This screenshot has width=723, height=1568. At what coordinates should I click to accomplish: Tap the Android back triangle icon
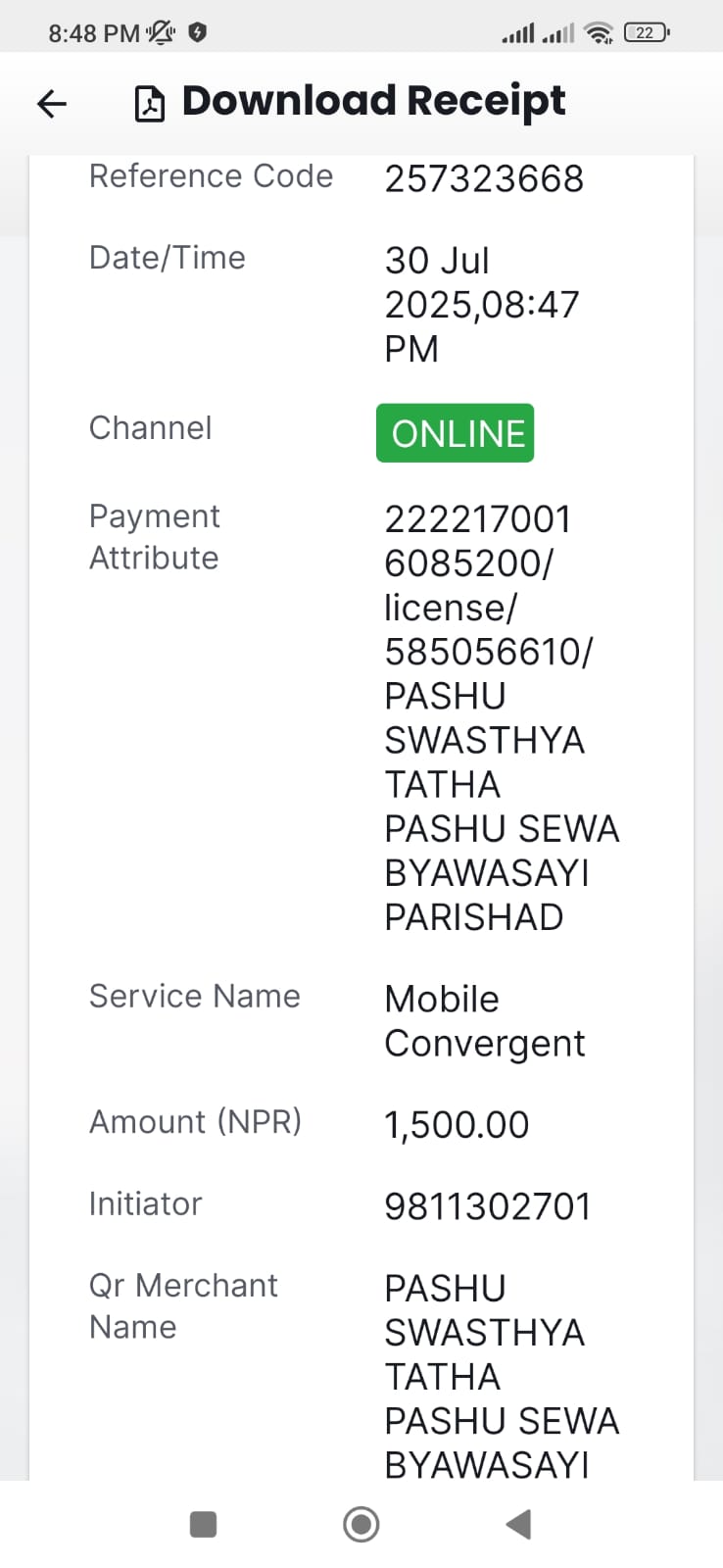[x=518, y=1524]
